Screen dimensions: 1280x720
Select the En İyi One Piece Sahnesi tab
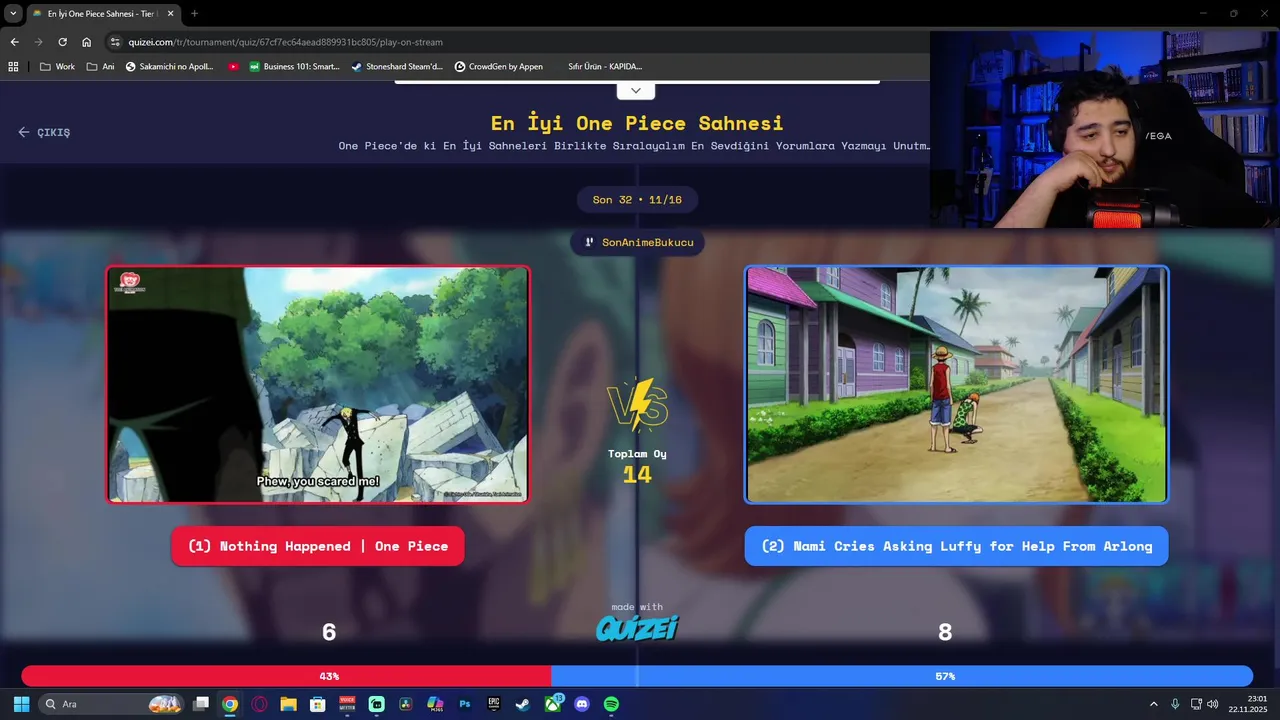tap(103, 13)
